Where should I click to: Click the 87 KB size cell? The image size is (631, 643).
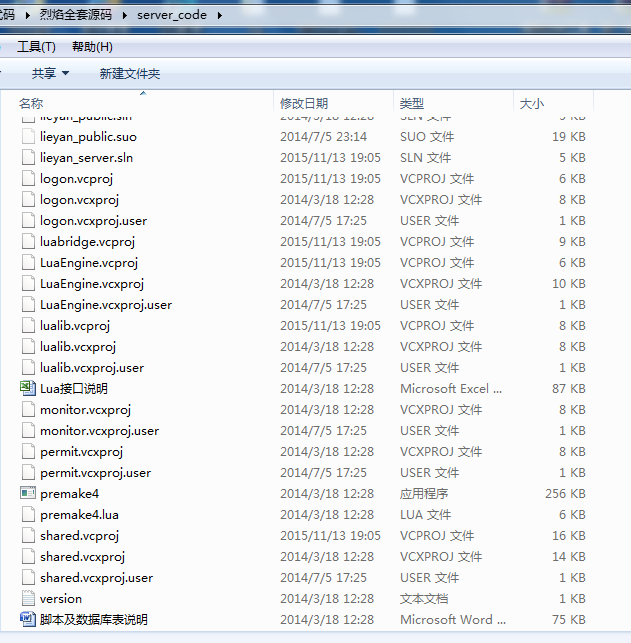pyautogui.click(x=569, y=388)
